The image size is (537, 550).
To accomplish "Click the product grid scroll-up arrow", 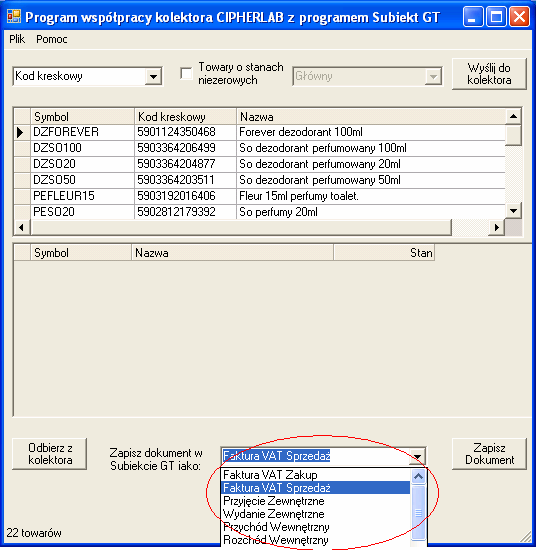I will (513, 116).
